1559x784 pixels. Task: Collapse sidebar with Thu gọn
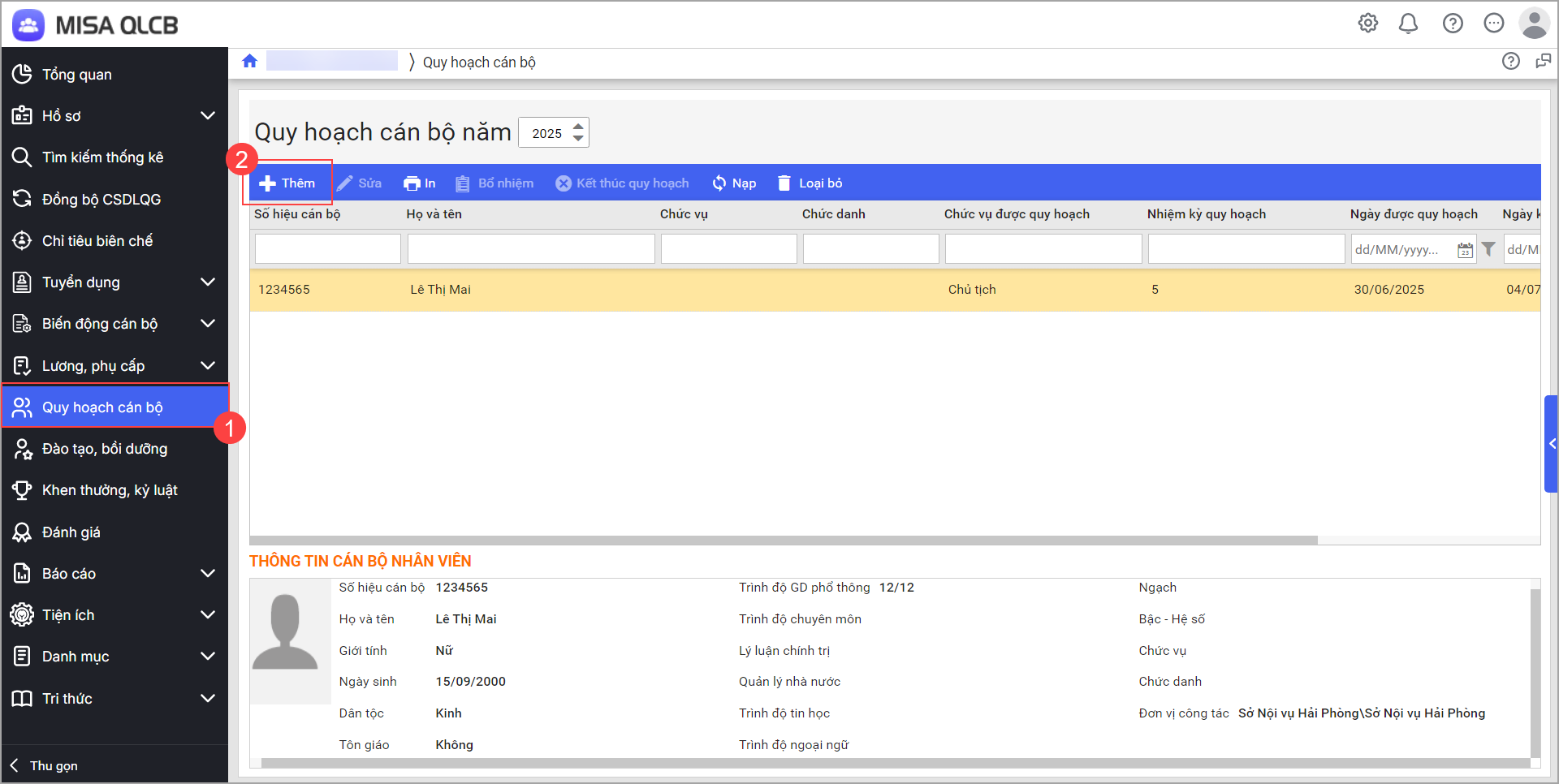45,765
